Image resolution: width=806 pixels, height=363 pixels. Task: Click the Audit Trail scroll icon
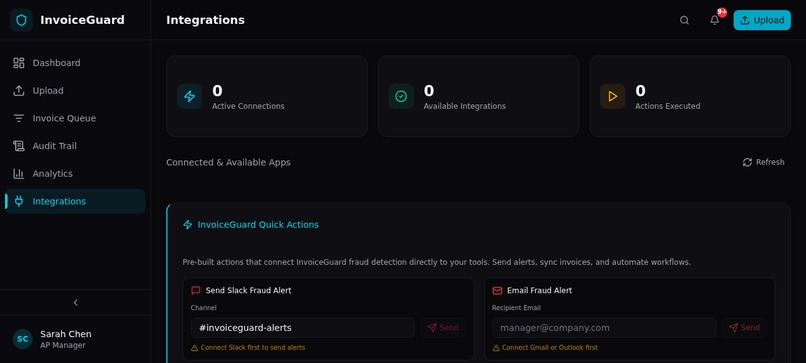[x=19, y=146]
